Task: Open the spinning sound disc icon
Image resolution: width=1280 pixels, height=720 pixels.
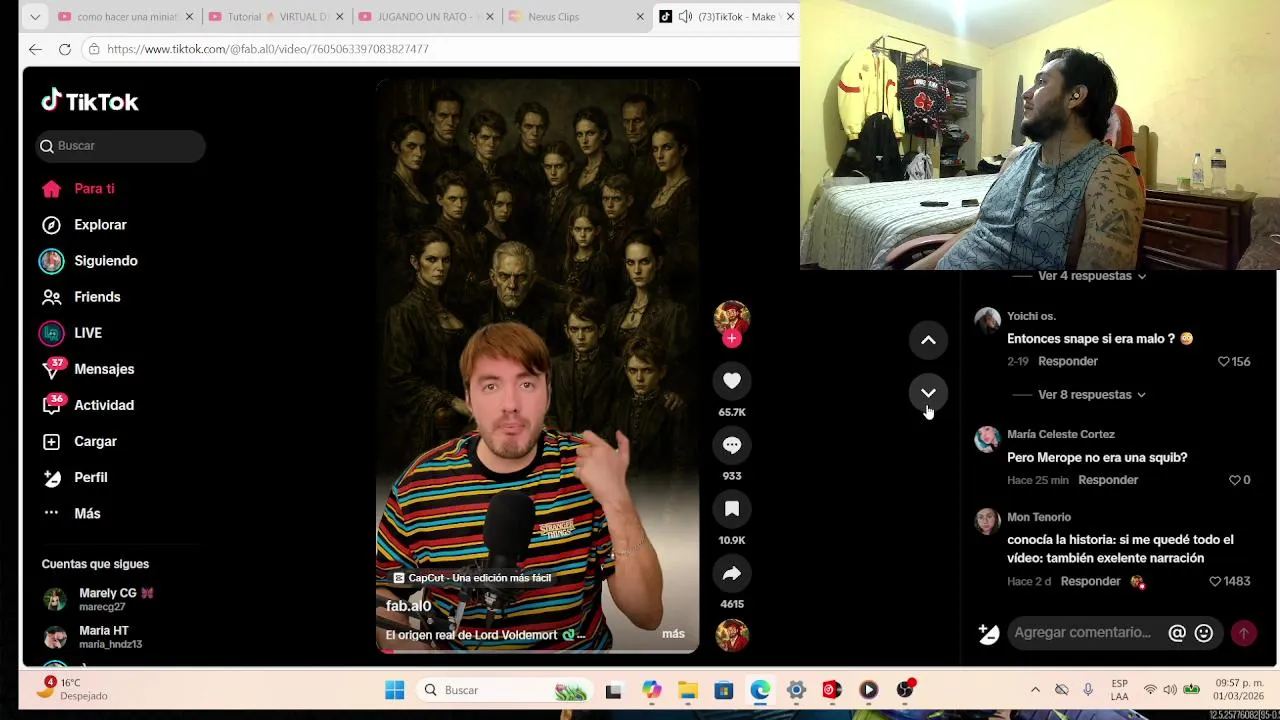Action: tap(732, 635)
